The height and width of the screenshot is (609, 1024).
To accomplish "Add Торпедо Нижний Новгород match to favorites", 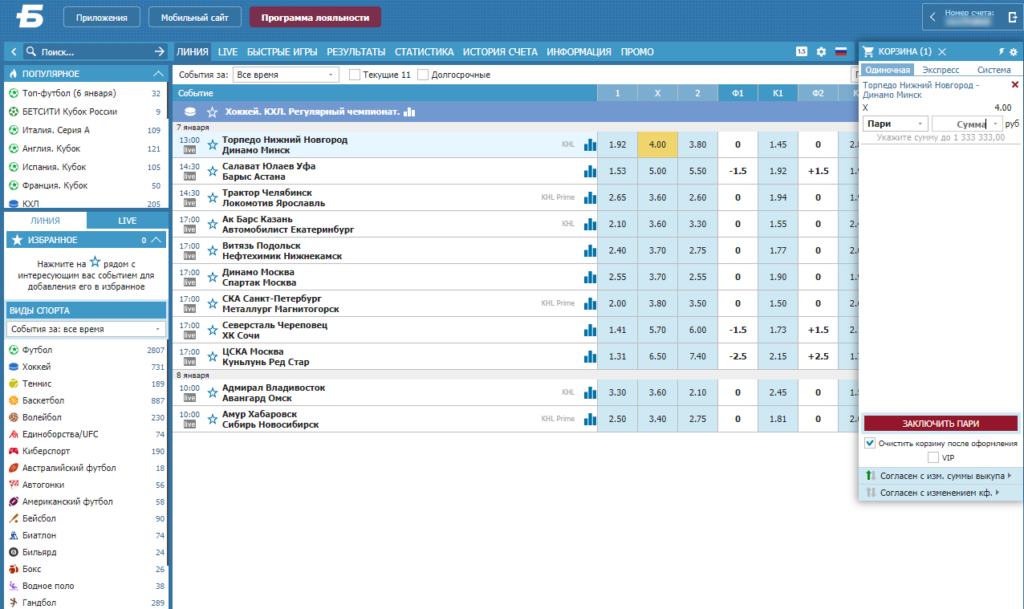I will pyautogui.click(x=212, y=144).
